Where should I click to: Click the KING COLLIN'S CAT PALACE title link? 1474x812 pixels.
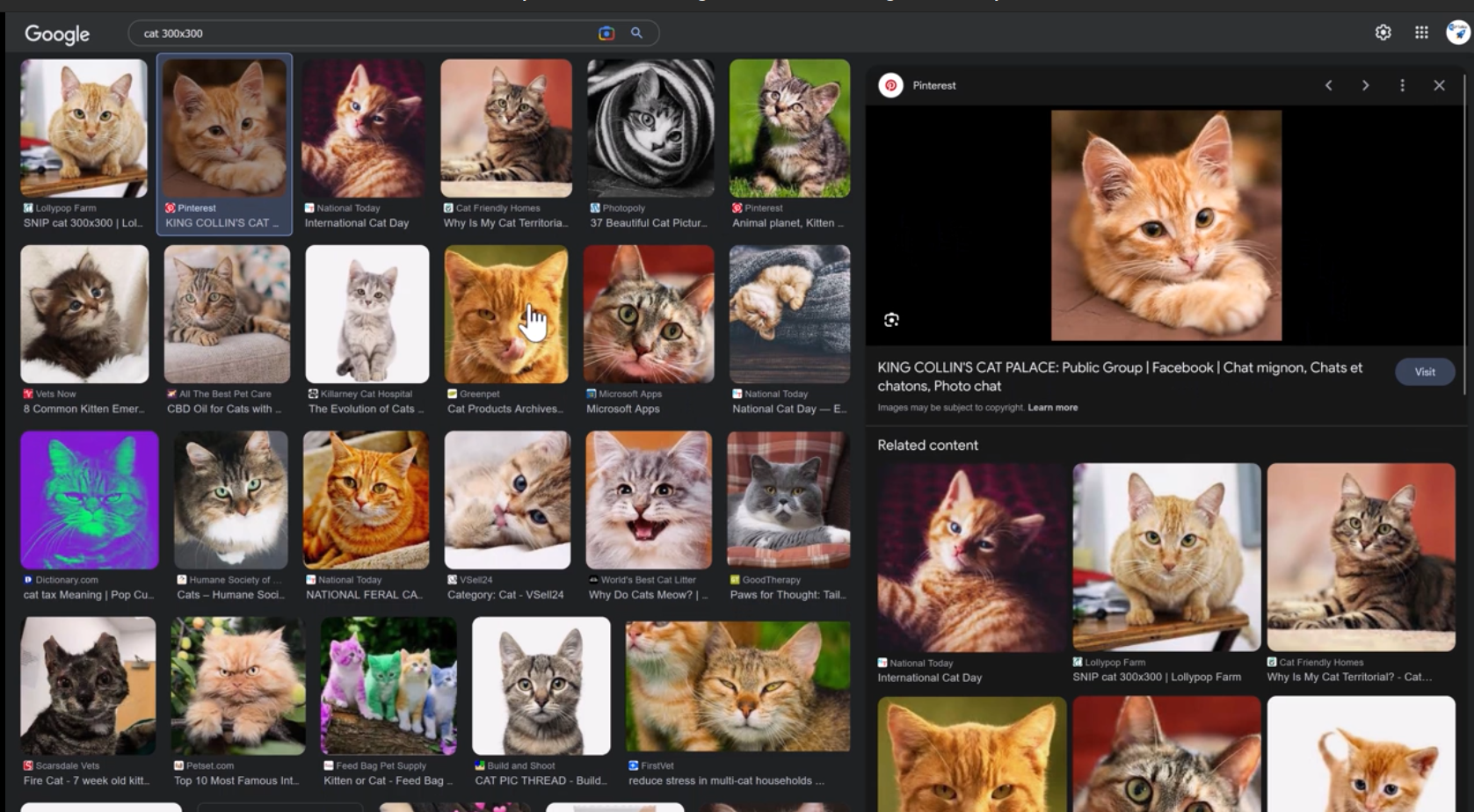1119,376
